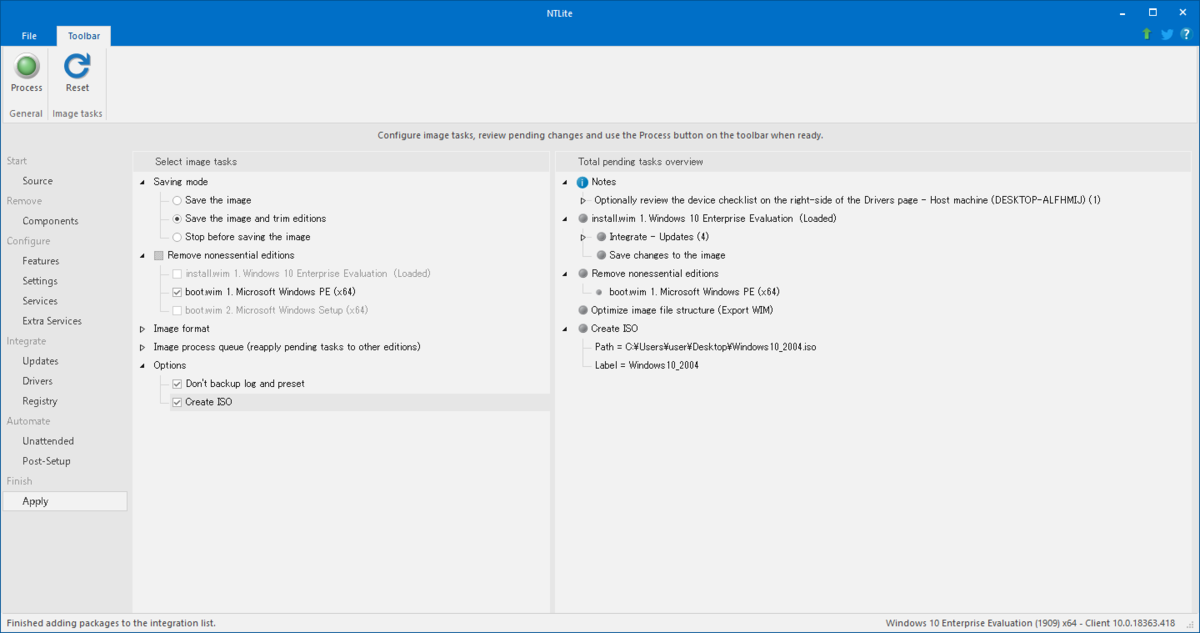This screenshot has height=633, width=1200.
Task: Switch to the Toolbar tab
Action: [84, 35]
